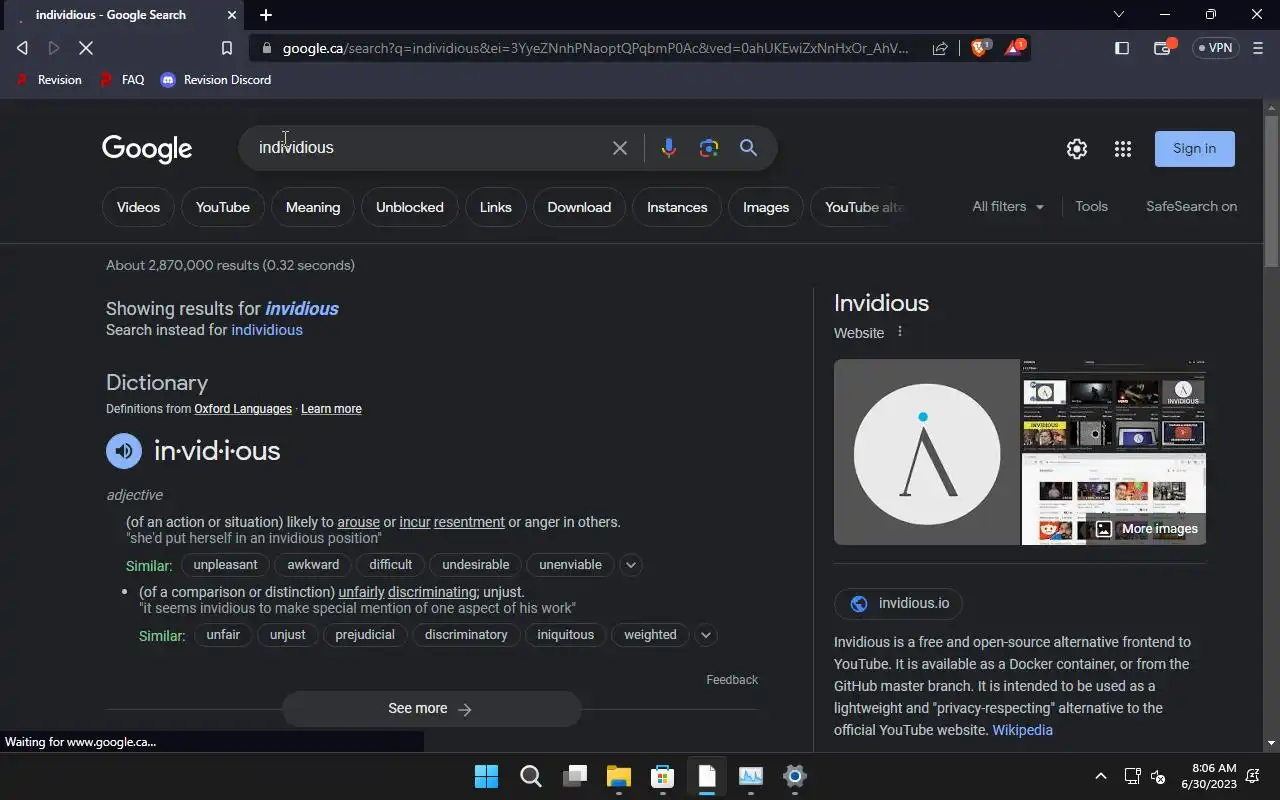
Task: Select the 'unenviable' synonym chip
Action: (x=570, y=565)
